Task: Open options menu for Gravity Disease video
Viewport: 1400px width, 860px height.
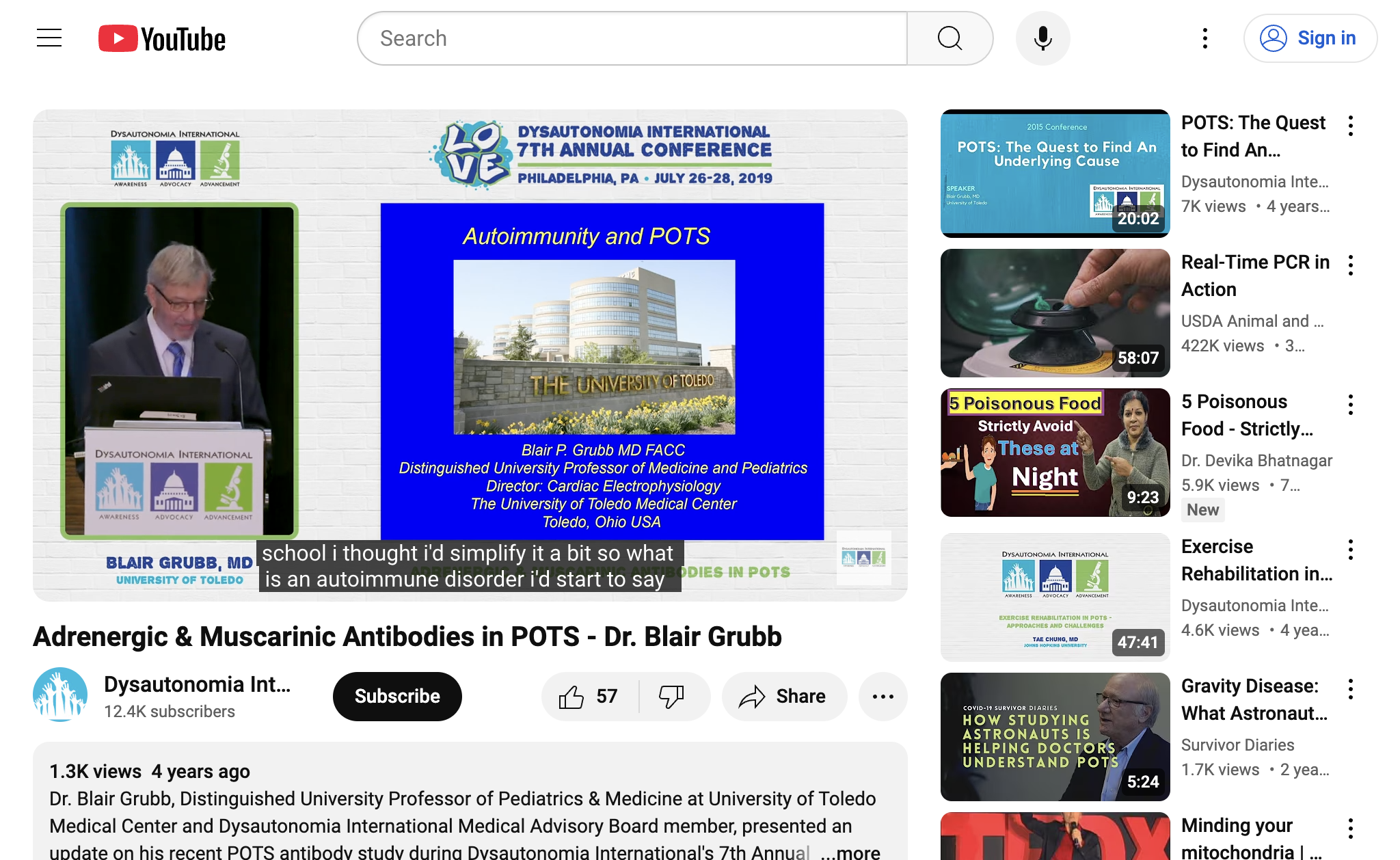Action: pos(1351,689)
